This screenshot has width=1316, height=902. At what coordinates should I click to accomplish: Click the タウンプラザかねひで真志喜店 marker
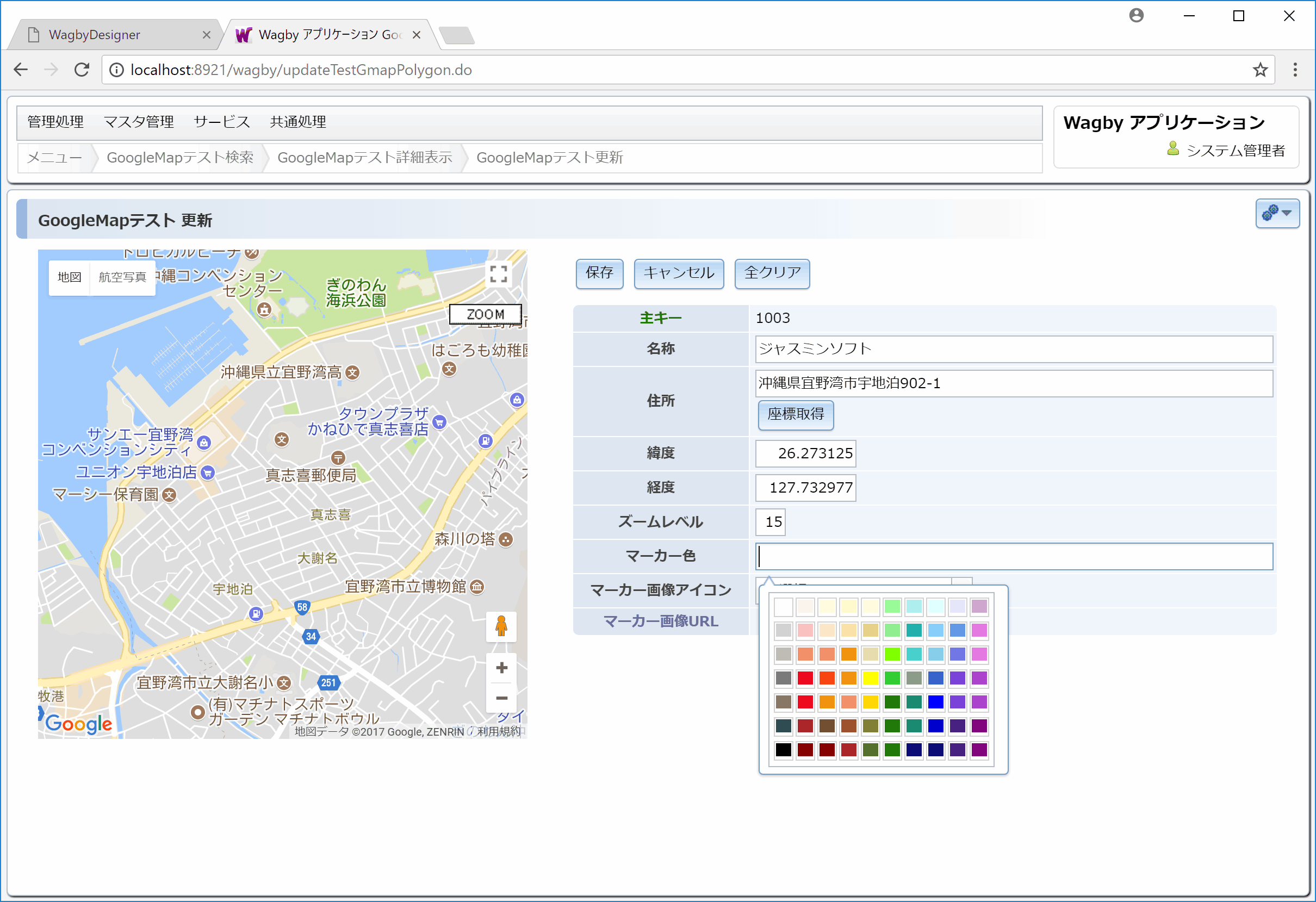point(439,422)
